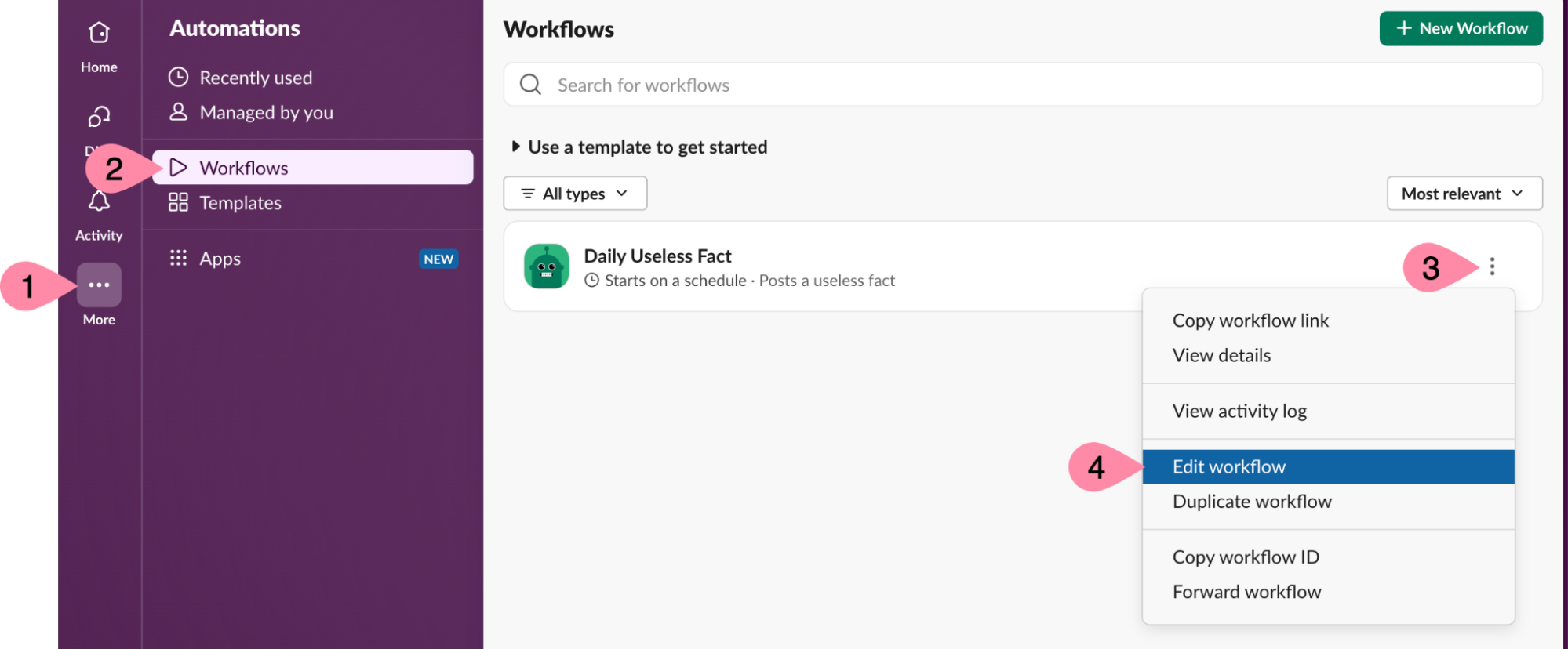This screenshot has height=649, width=1568.
Task: Click the New Workflow button
Action: [1461, 29]
